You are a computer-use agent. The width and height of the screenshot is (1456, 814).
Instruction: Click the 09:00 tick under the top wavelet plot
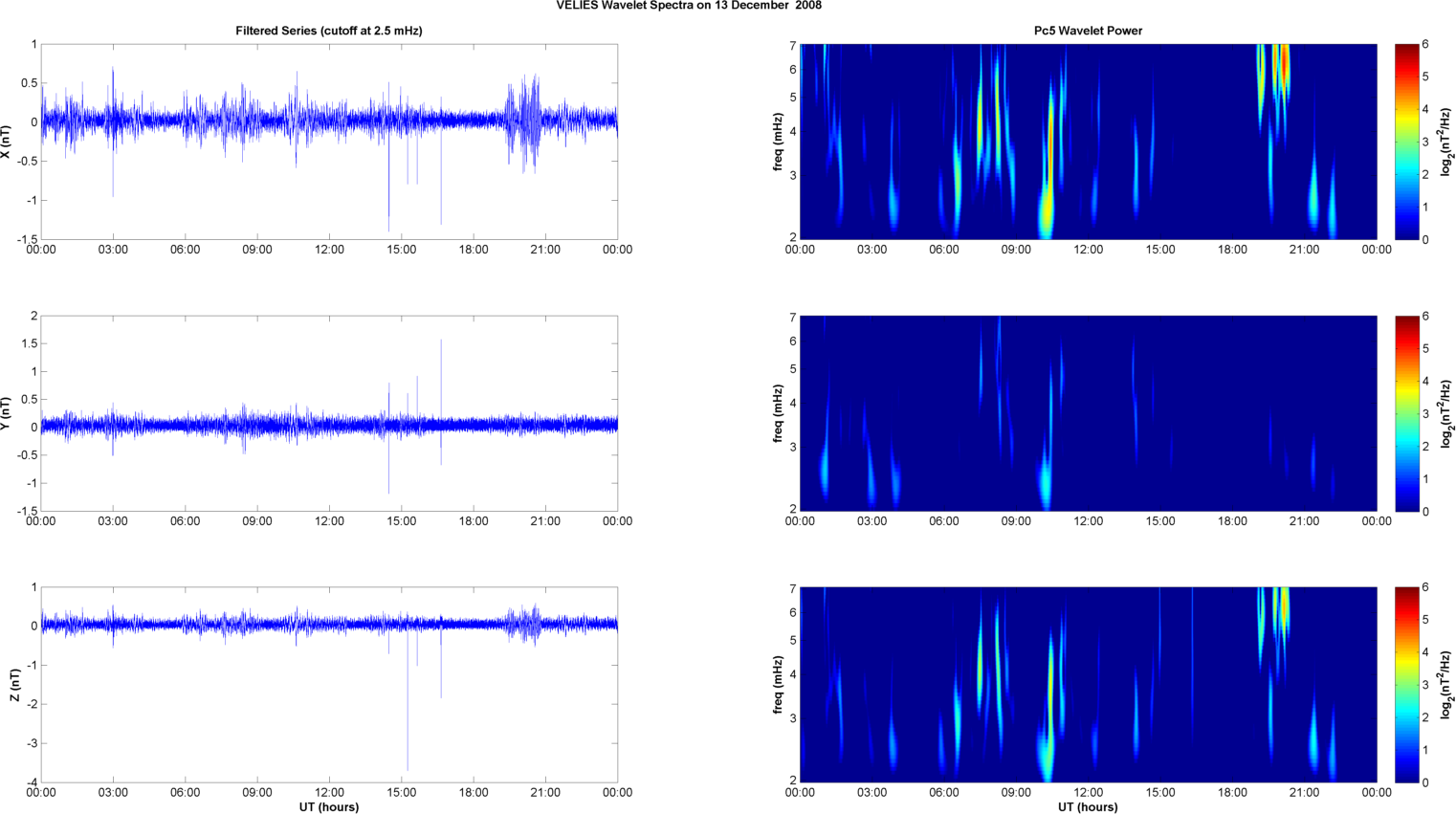coord(1016,250)
